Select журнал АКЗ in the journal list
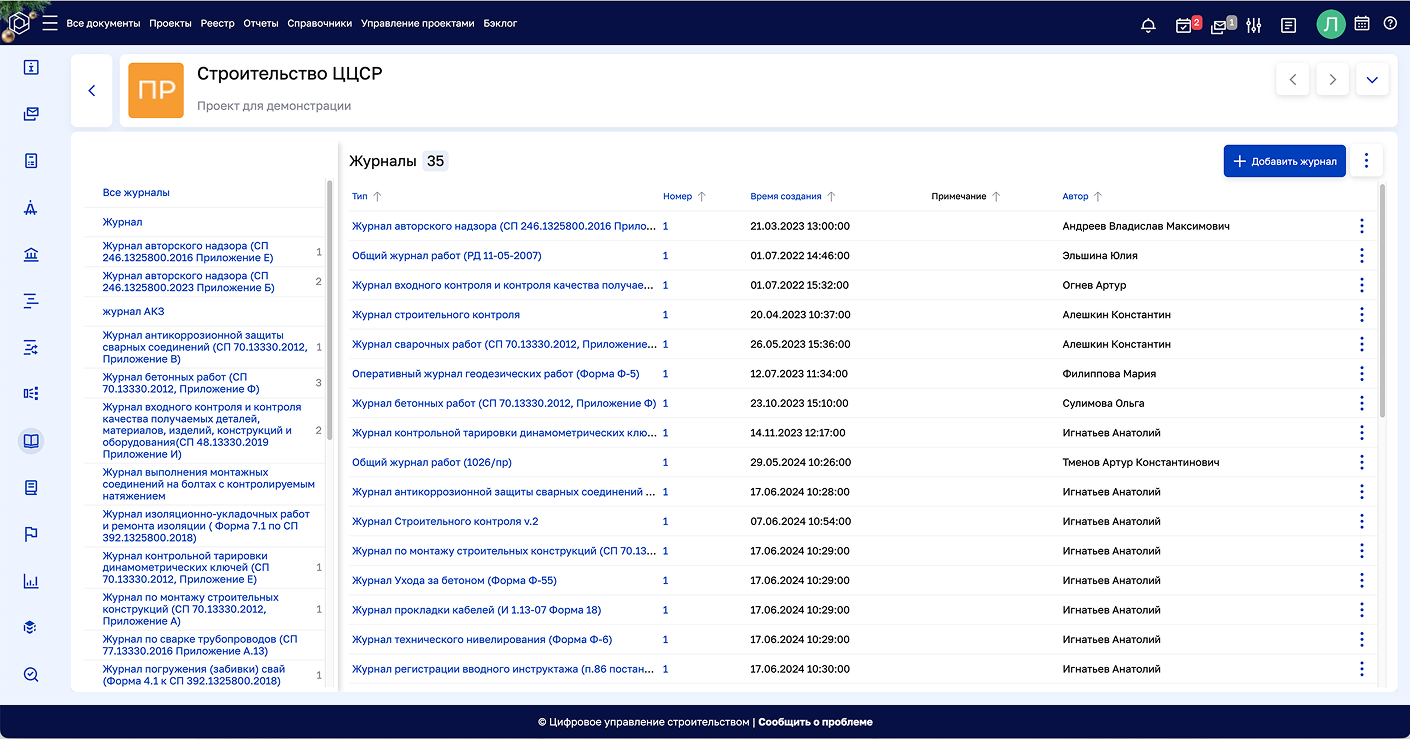Viewport: 1410px width, 739px height. (x=133, y=311)
